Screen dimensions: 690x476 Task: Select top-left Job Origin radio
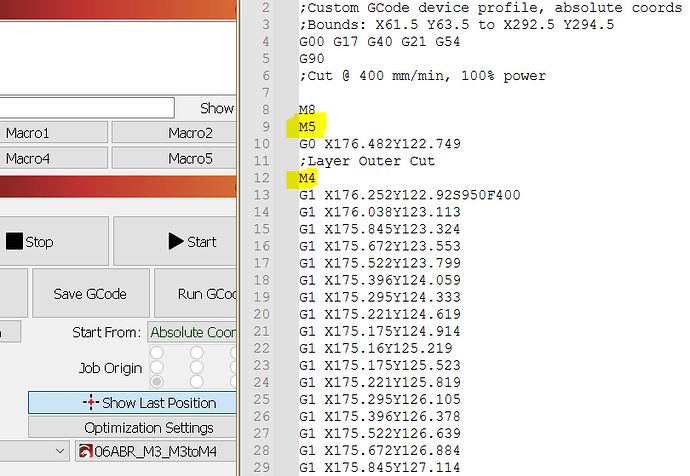pos(157,352)
